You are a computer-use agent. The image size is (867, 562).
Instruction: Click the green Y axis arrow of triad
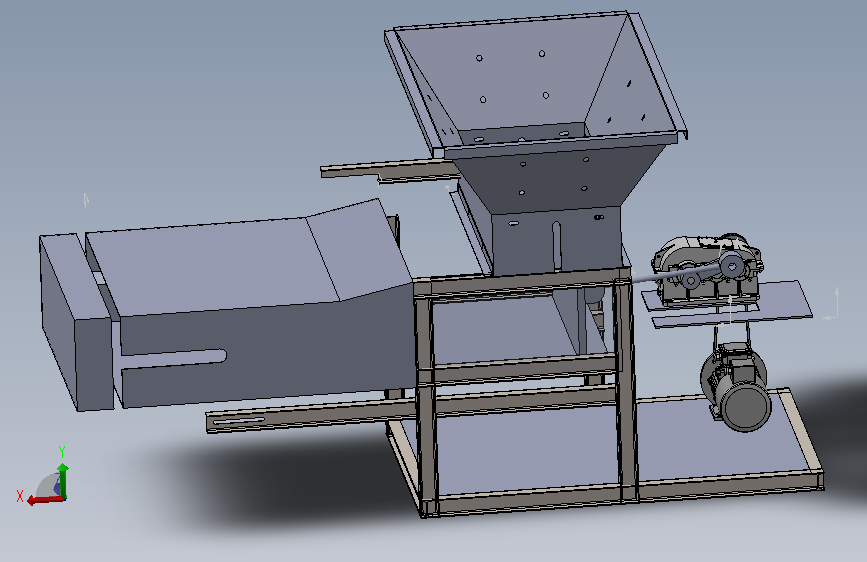click(63, 481)
